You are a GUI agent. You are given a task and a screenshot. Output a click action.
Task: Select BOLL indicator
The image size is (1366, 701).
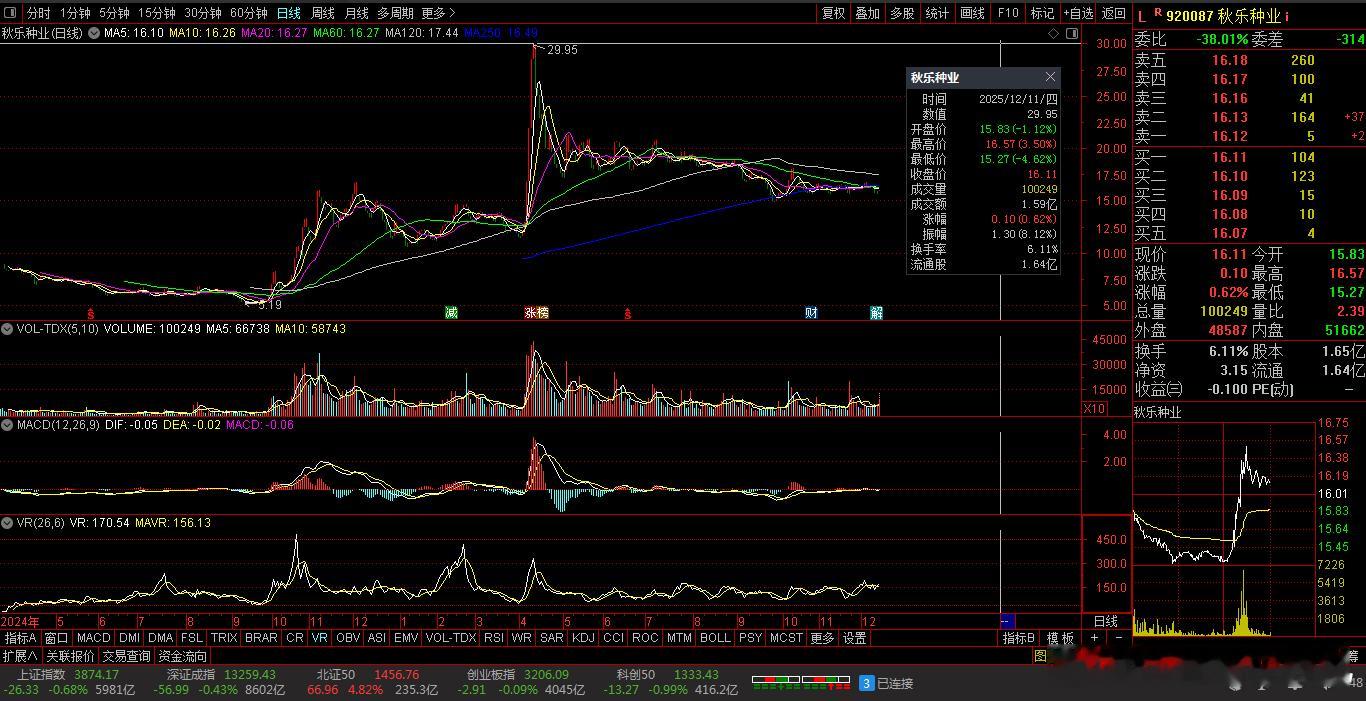pyautogui.click(x=715, y=638)
